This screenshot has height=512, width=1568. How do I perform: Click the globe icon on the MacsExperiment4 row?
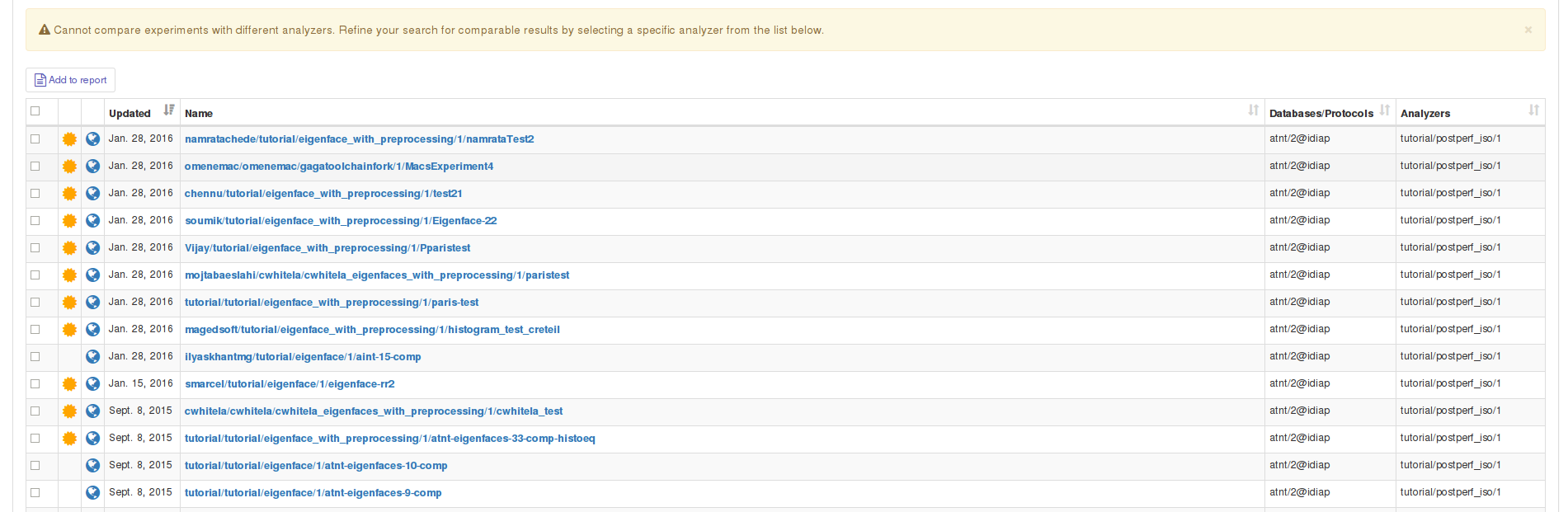pos(93,167)
